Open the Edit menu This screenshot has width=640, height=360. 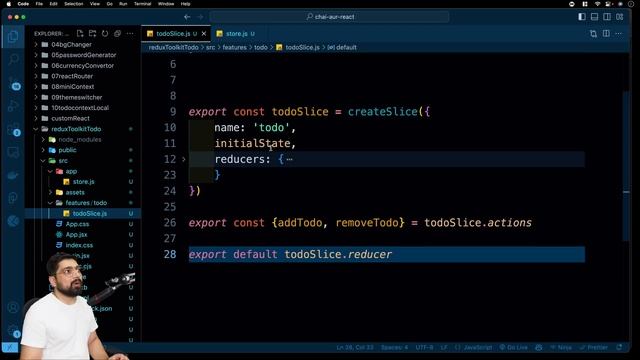tap(53, 4)
